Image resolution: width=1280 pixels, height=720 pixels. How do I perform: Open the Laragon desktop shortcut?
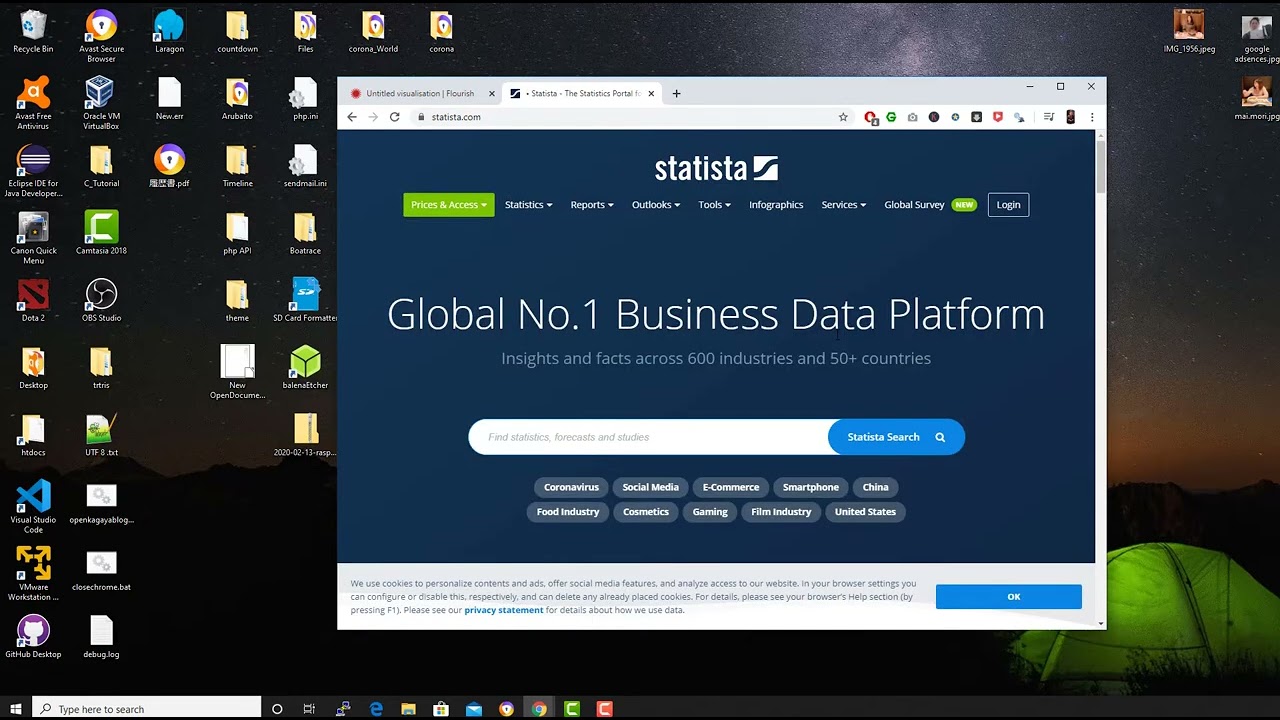point(169,32)
